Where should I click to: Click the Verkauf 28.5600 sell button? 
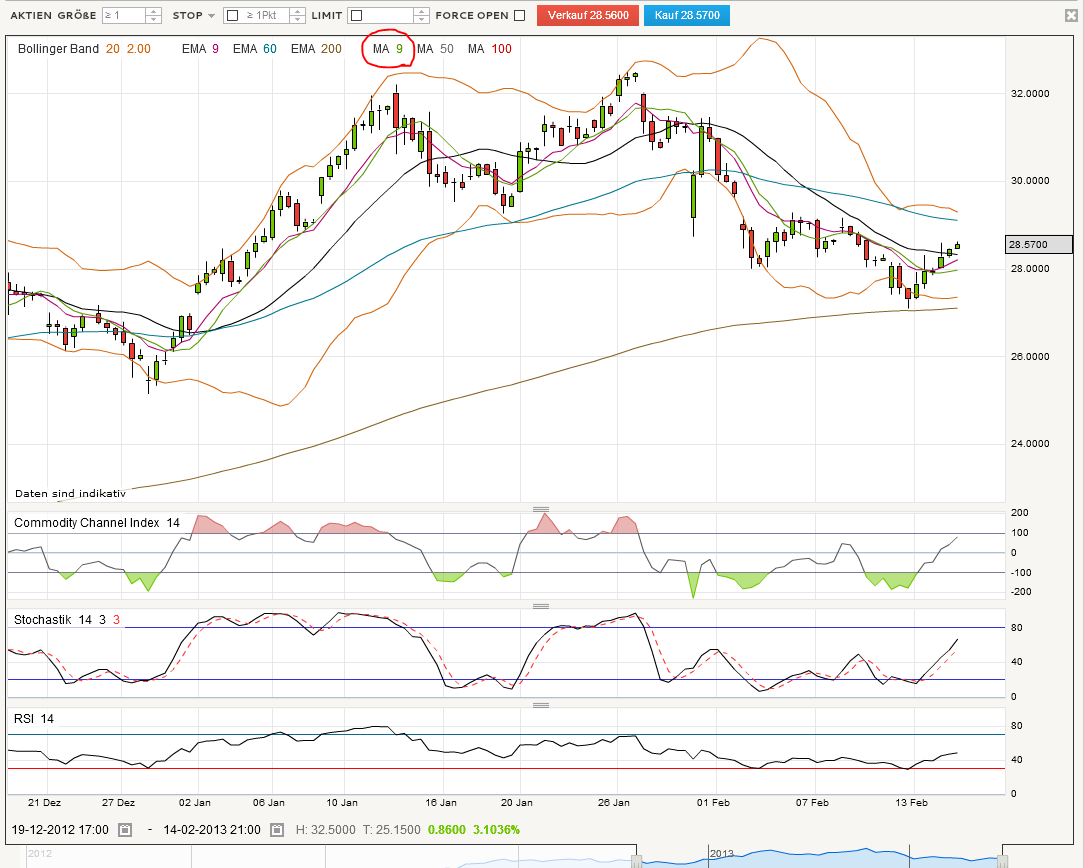pyautogui.click(x=588, y=15)
